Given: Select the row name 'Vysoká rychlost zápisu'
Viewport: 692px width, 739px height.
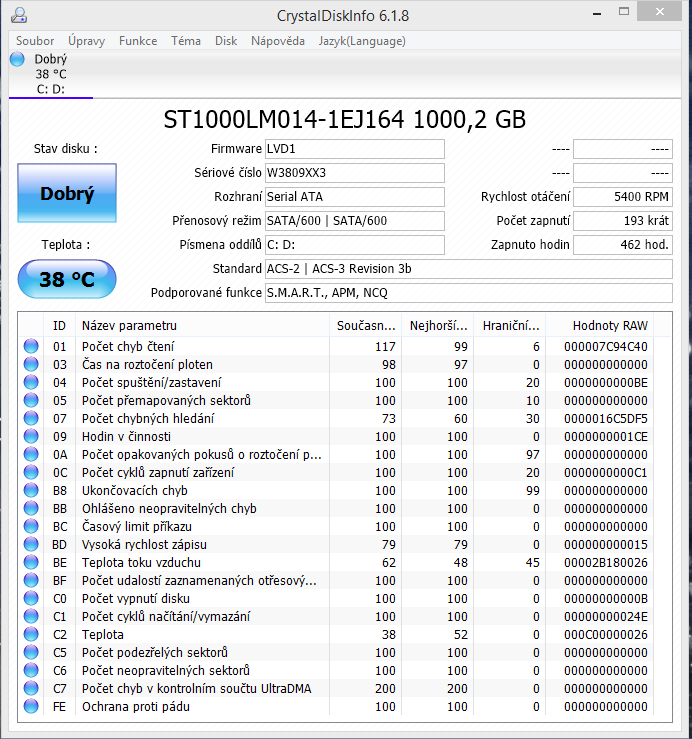Looking at the screenshot, I should (144, 544).
